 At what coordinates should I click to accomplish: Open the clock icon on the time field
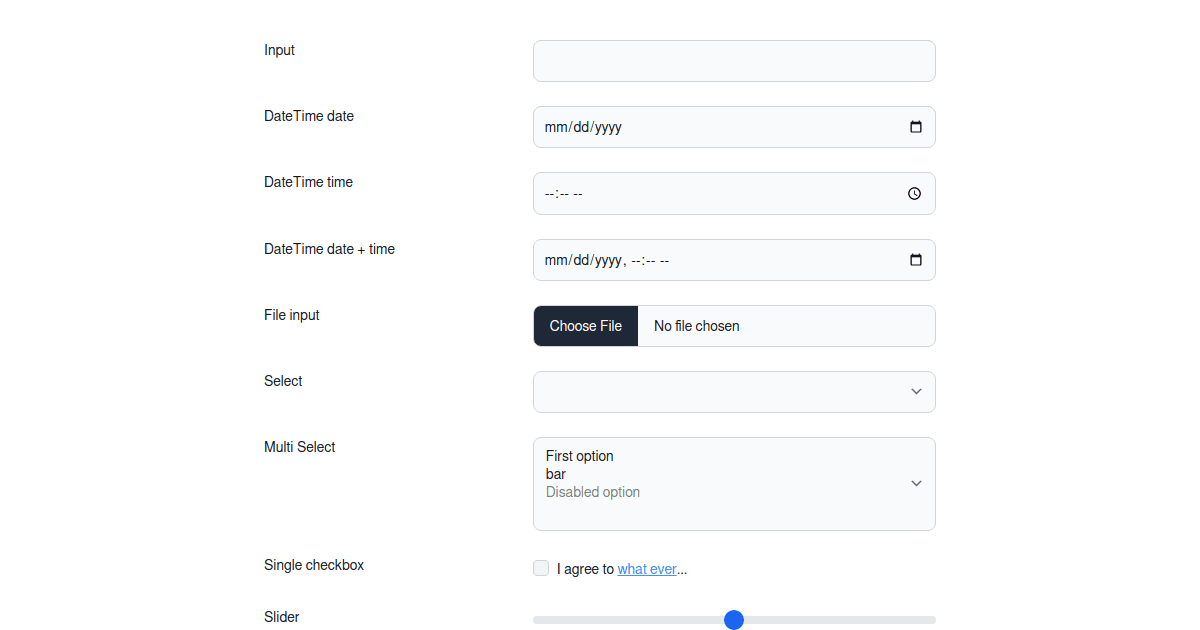tap(913, 193)
